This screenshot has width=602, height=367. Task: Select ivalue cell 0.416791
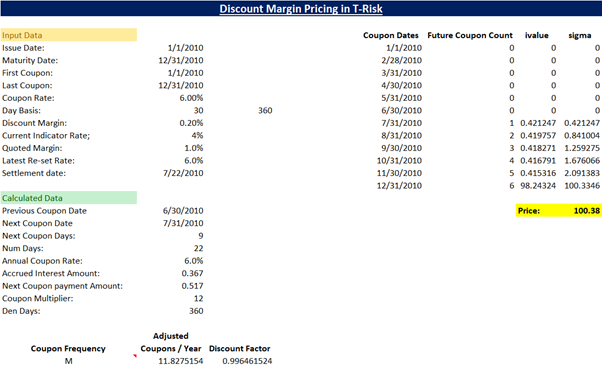(538, 160)
